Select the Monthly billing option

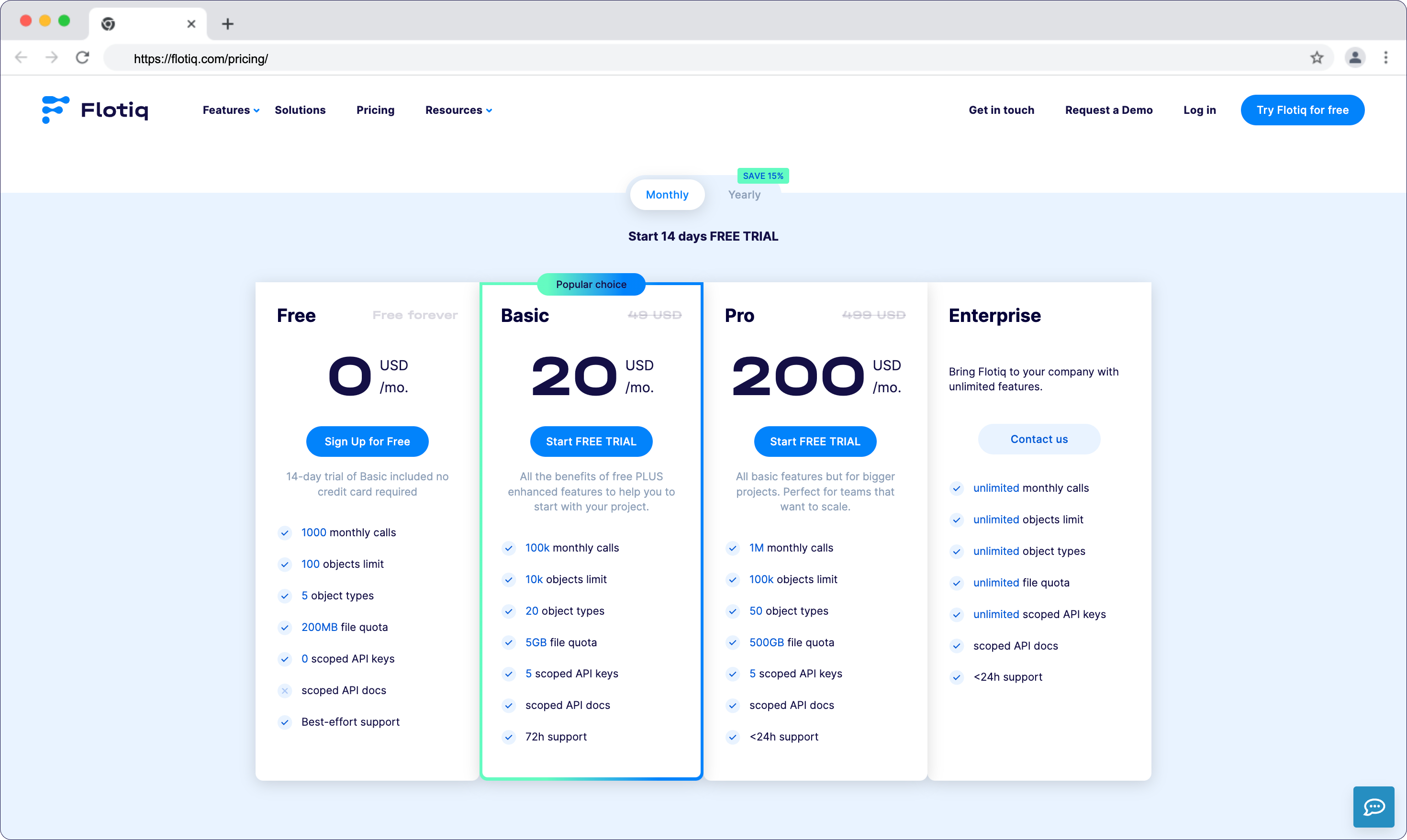(x=667, y=195)
